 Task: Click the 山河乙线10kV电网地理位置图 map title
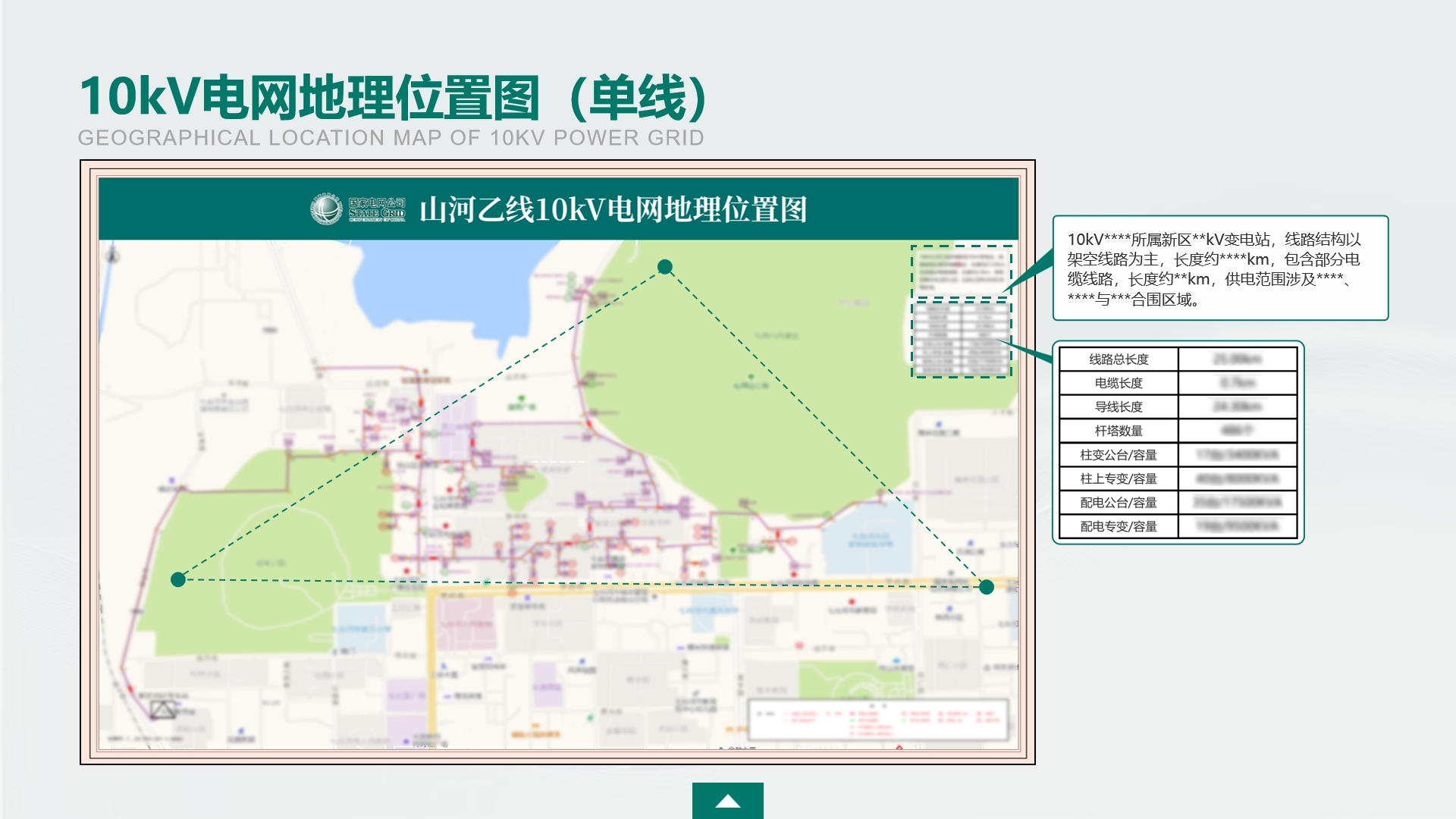coord(613,210)
